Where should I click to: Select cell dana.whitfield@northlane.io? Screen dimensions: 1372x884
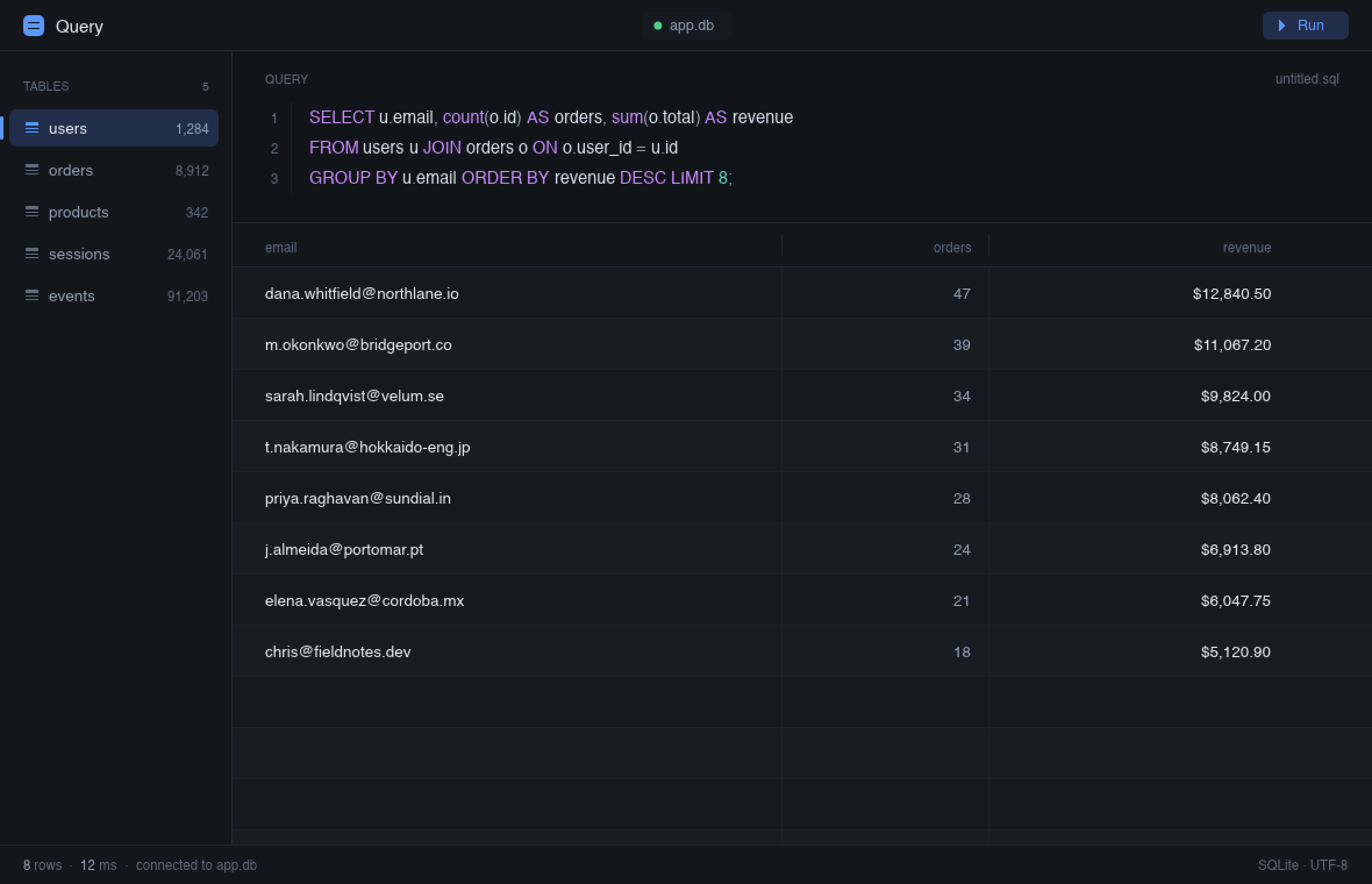(x=362, y=294)
